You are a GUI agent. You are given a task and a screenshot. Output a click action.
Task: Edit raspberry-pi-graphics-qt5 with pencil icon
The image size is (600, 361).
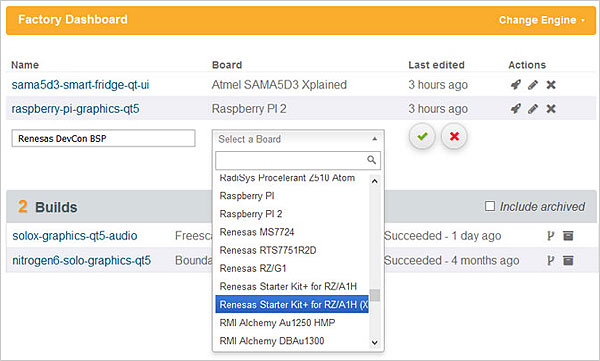coord(533,109)
